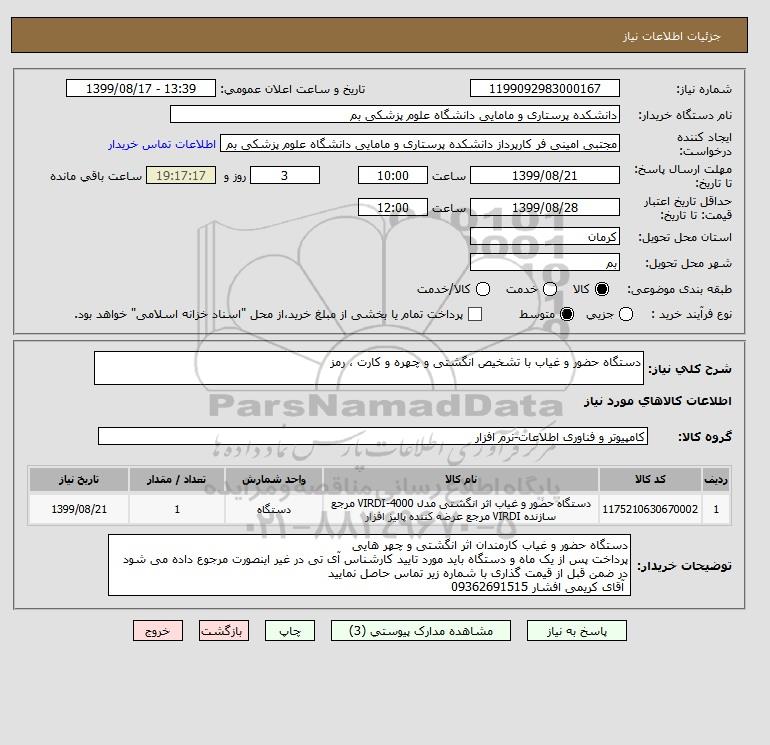Click the چاپ print button

click(x=290, y=631)
